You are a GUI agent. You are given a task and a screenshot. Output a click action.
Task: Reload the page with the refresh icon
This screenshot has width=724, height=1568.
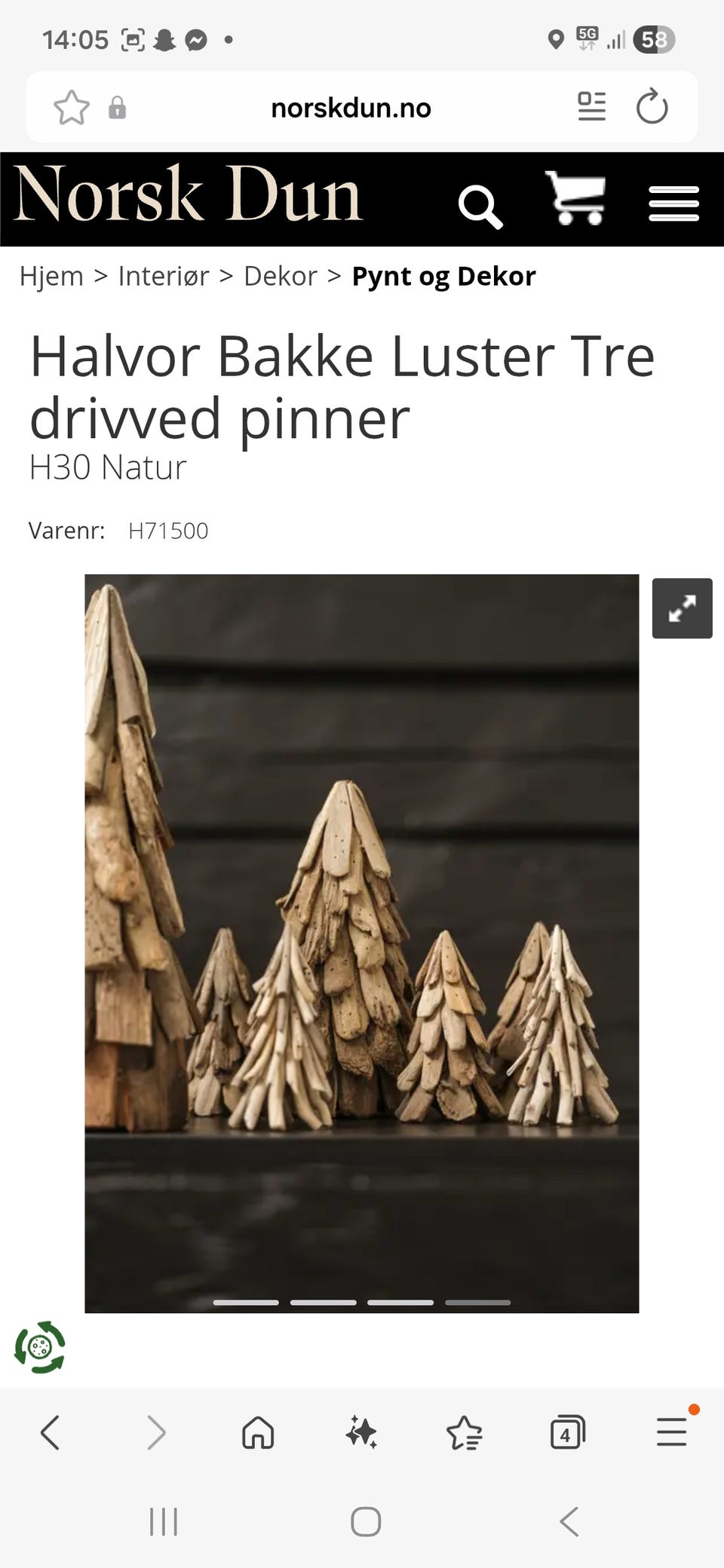click(652, 106)
